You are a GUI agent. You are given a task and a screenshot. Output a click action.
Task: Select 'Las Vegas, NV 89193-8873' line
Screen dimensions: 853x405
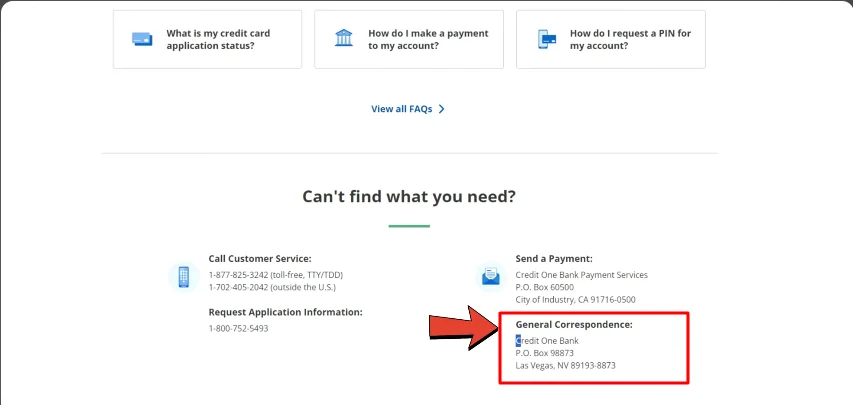(566, 365)
